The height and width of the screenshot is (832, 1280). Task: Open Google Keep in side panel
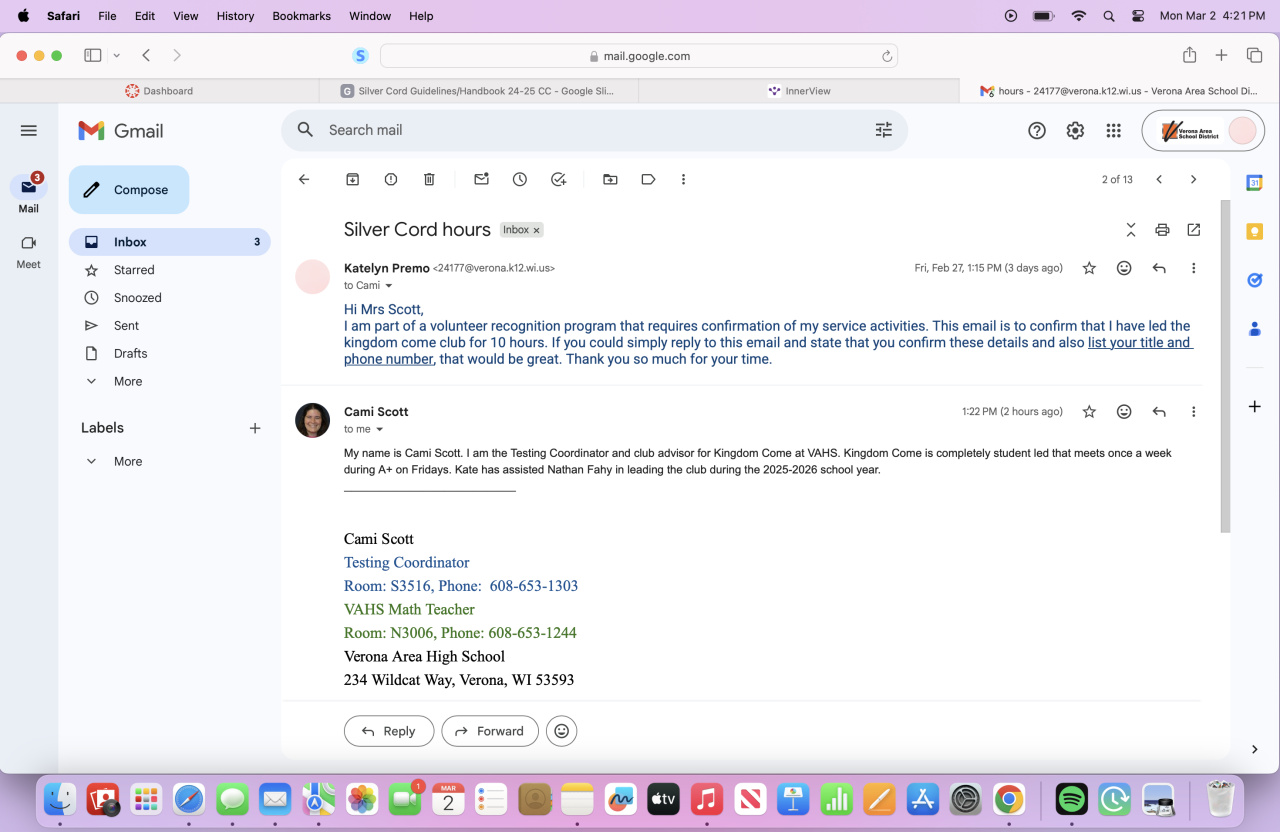point(1254,232)
